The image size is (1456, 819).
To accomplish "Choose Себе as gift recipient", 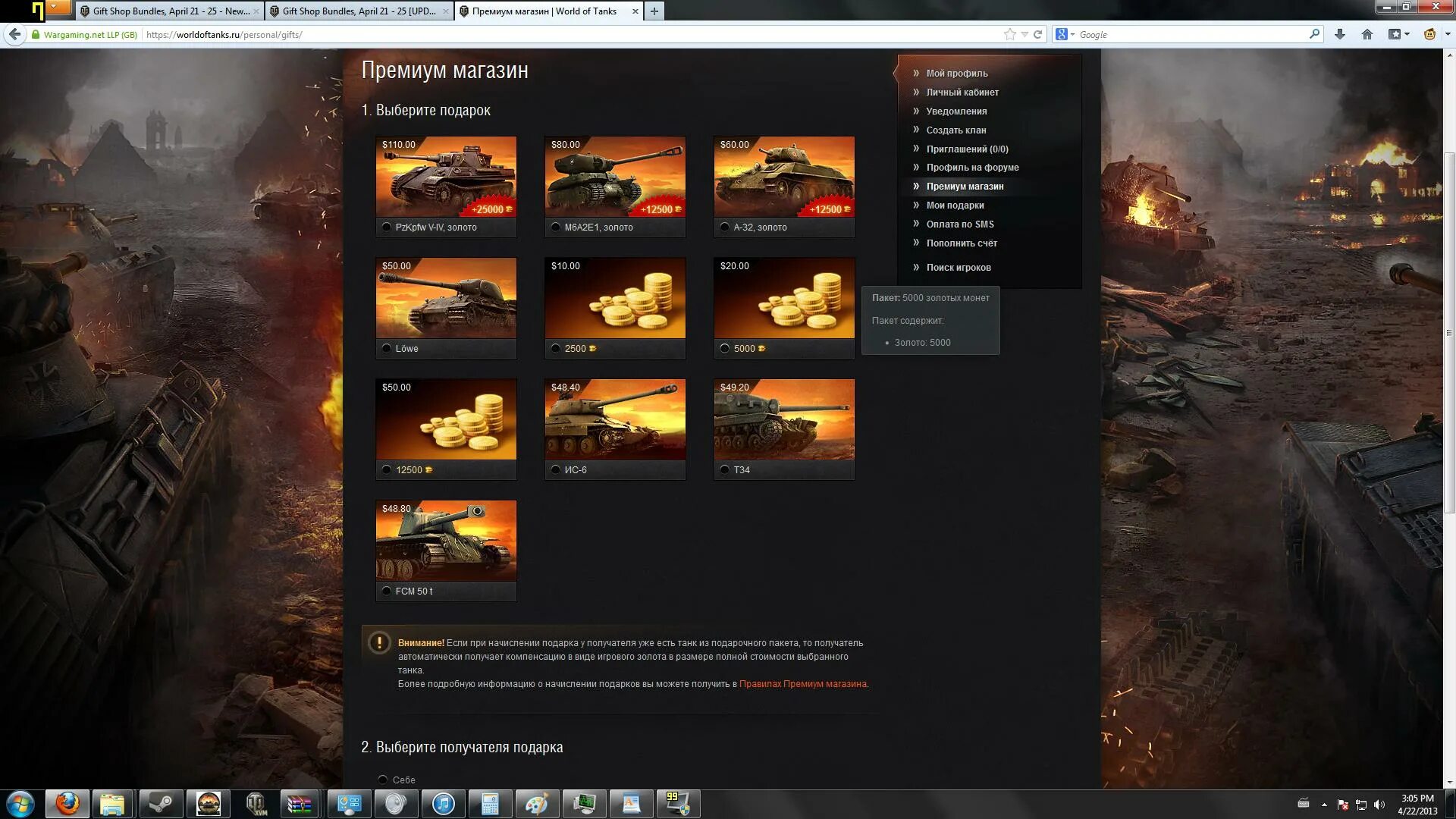I will click(x=383, y=780).
